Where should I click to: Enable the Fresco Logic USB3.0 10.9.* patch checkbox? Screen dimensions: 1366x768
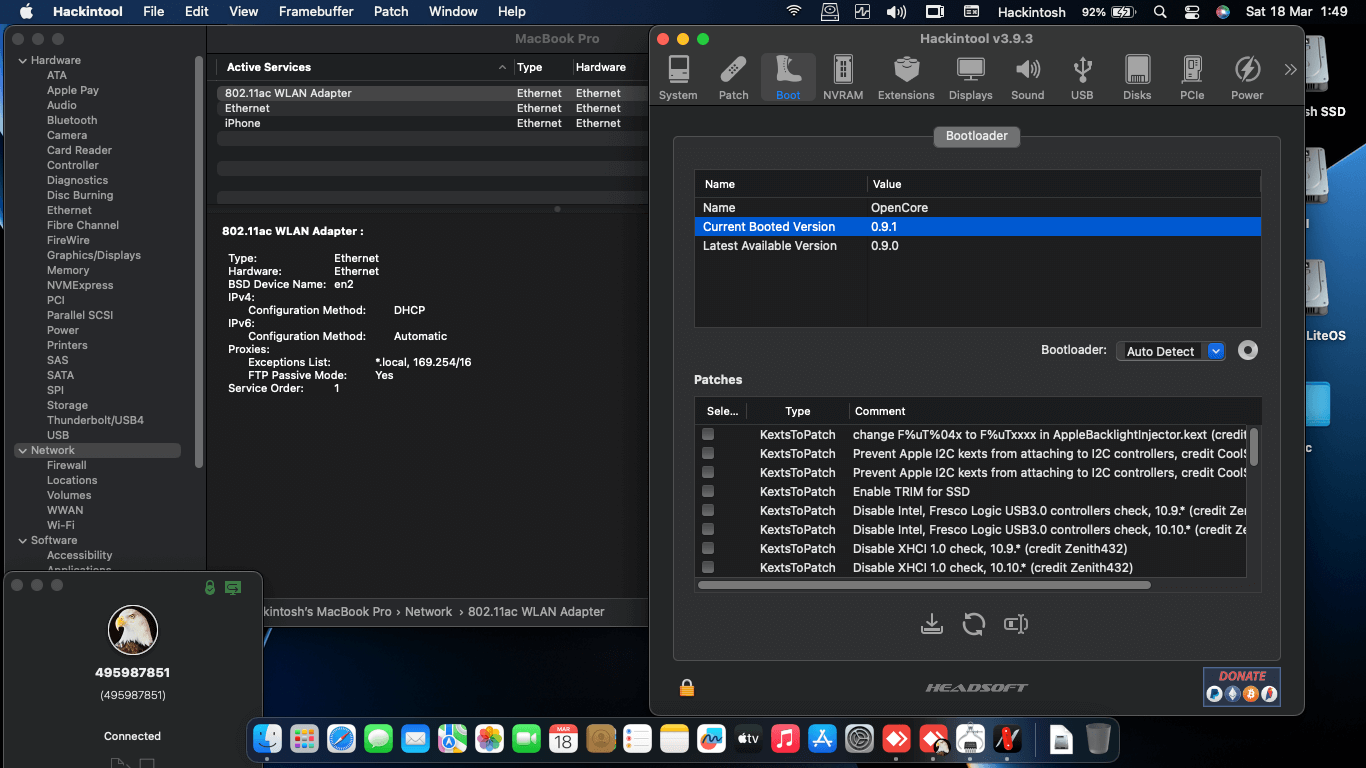[708, 510]
